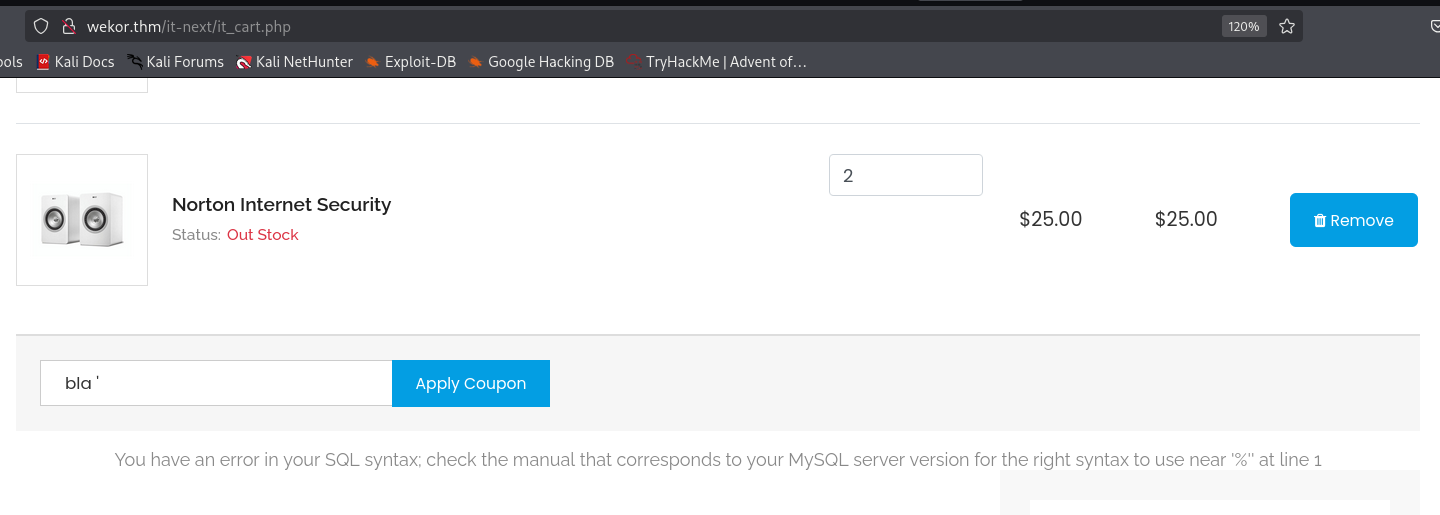Click the Apply Coupon button

pos(471,383)
